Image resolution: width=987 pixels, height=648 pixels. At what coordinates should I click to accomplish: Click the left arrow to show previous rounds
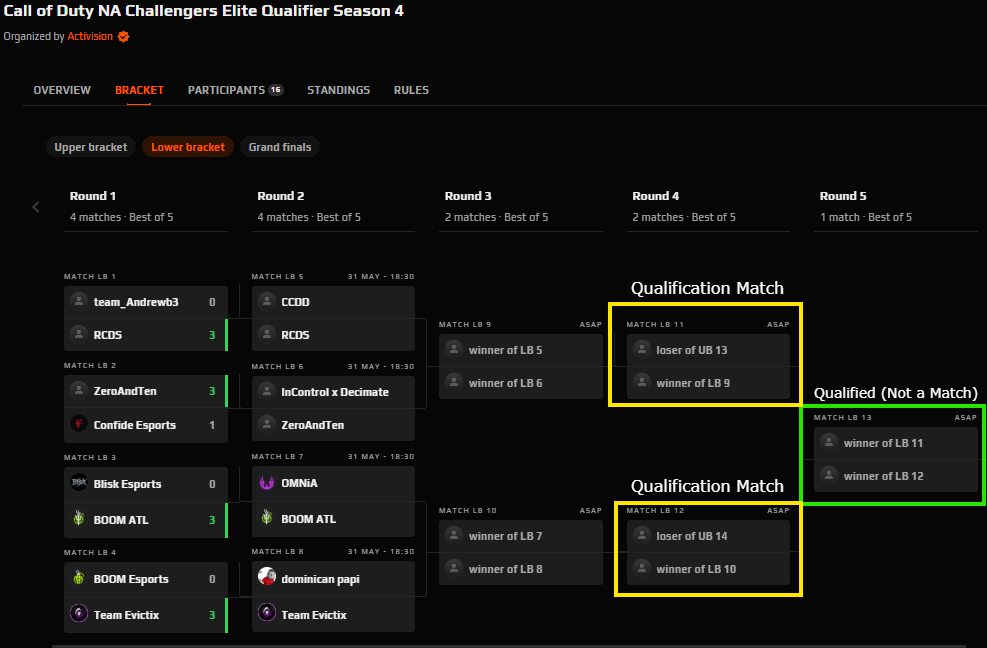coord(36,207)
